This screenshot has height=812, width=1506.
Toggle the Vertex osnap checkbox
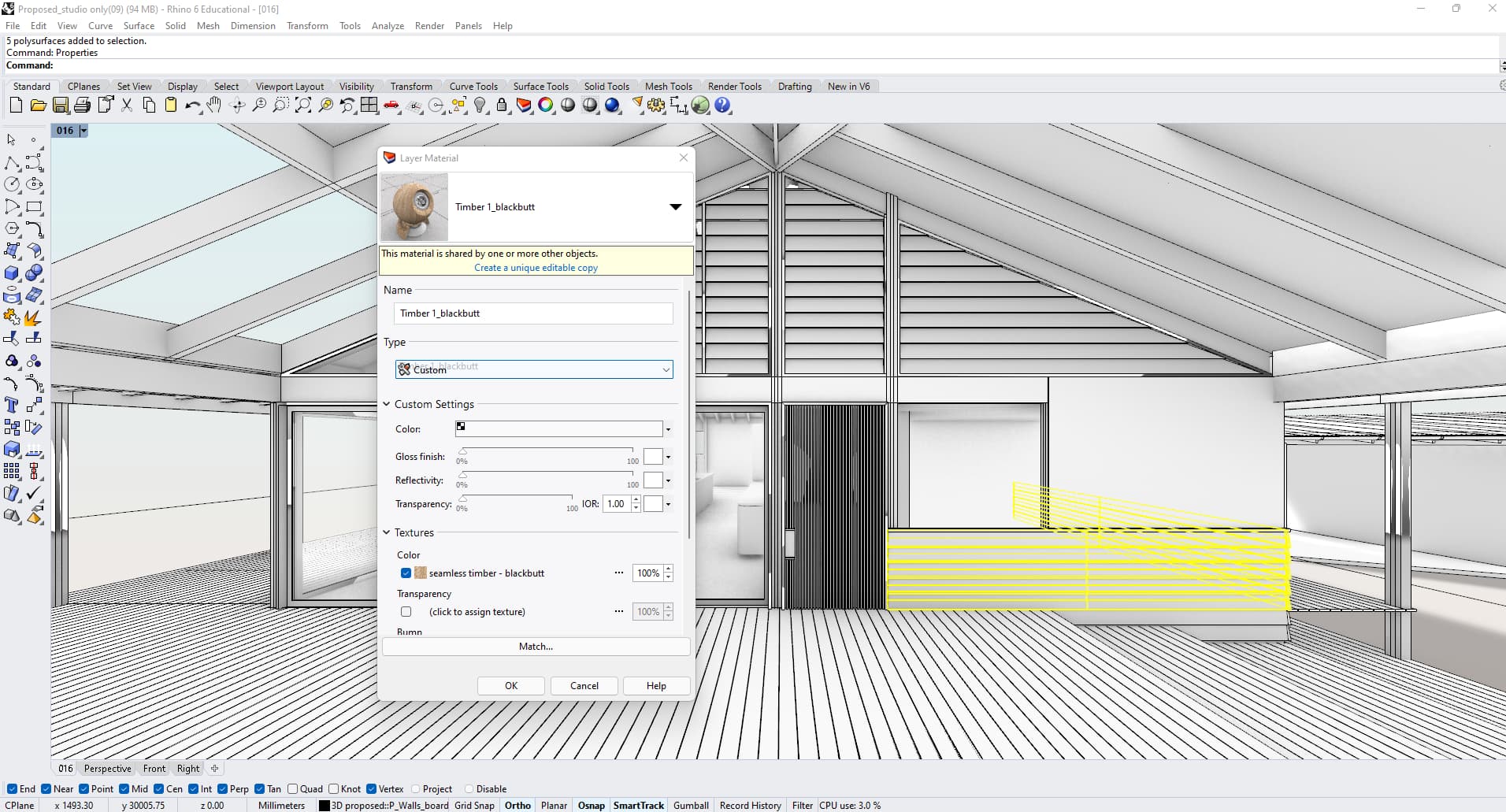click(x=372, y=789)
